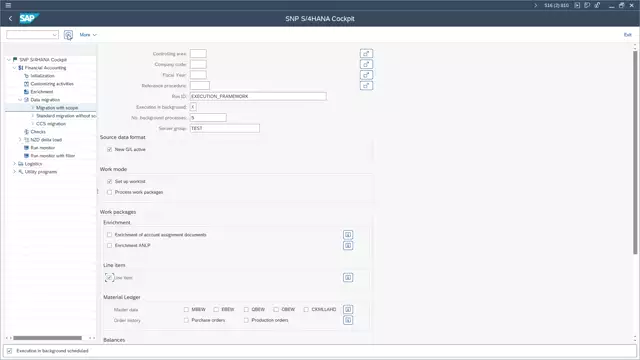640x360 pixels.
Task: Click the new session icon in title bar
Action: pos(577,5)
